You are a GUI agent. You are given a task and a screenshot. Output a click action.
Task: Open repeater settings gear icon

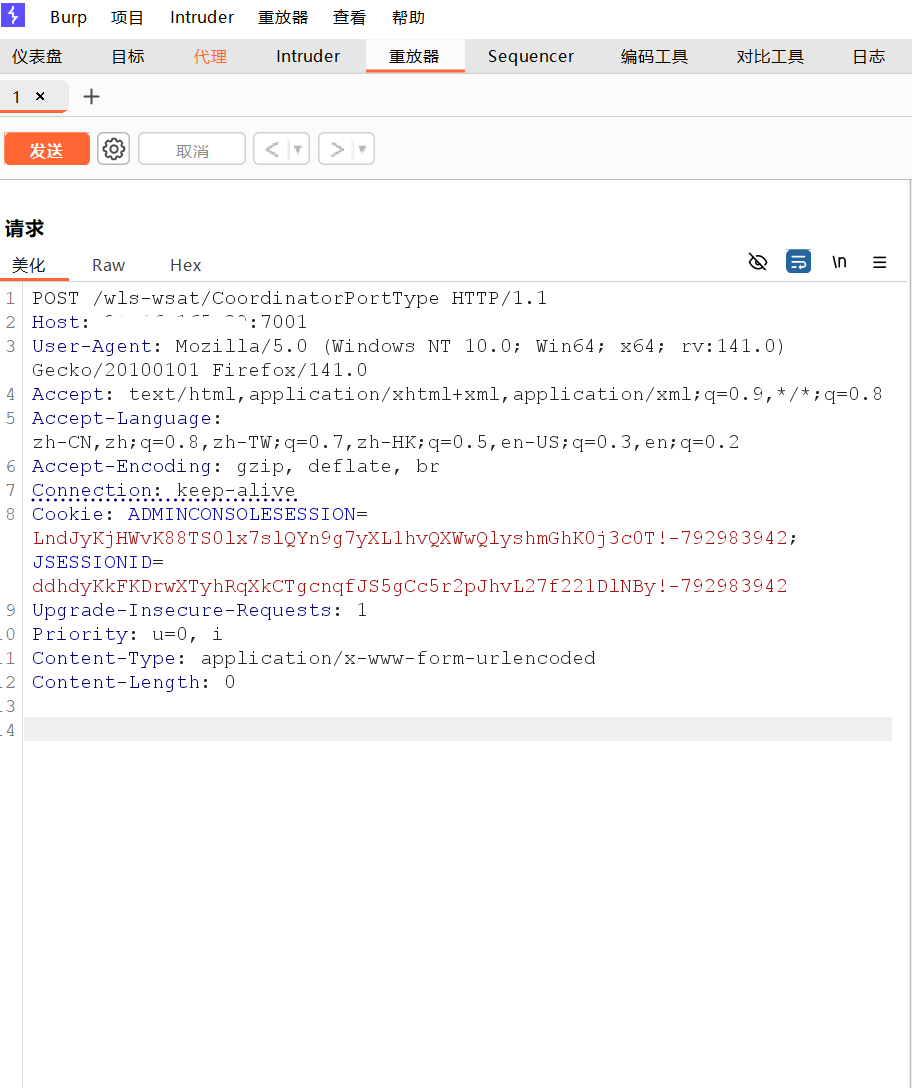(x=113, y=149)
